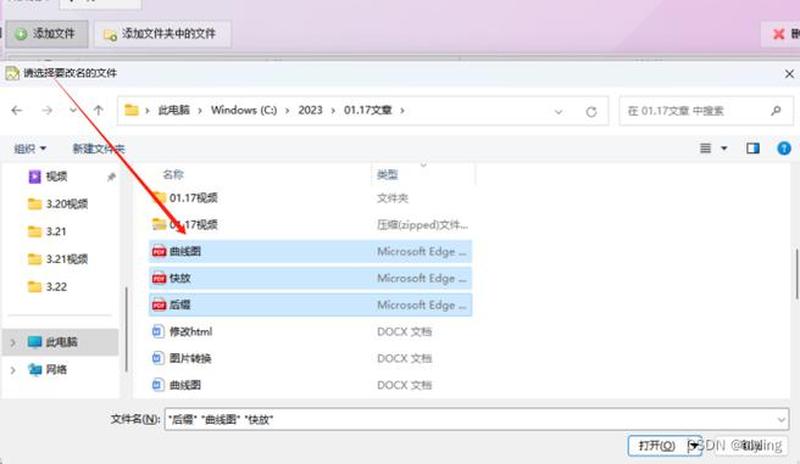Click the 打开 button
Image resolution: width=800 pixels, height=464 pixels.
(657, 446)
